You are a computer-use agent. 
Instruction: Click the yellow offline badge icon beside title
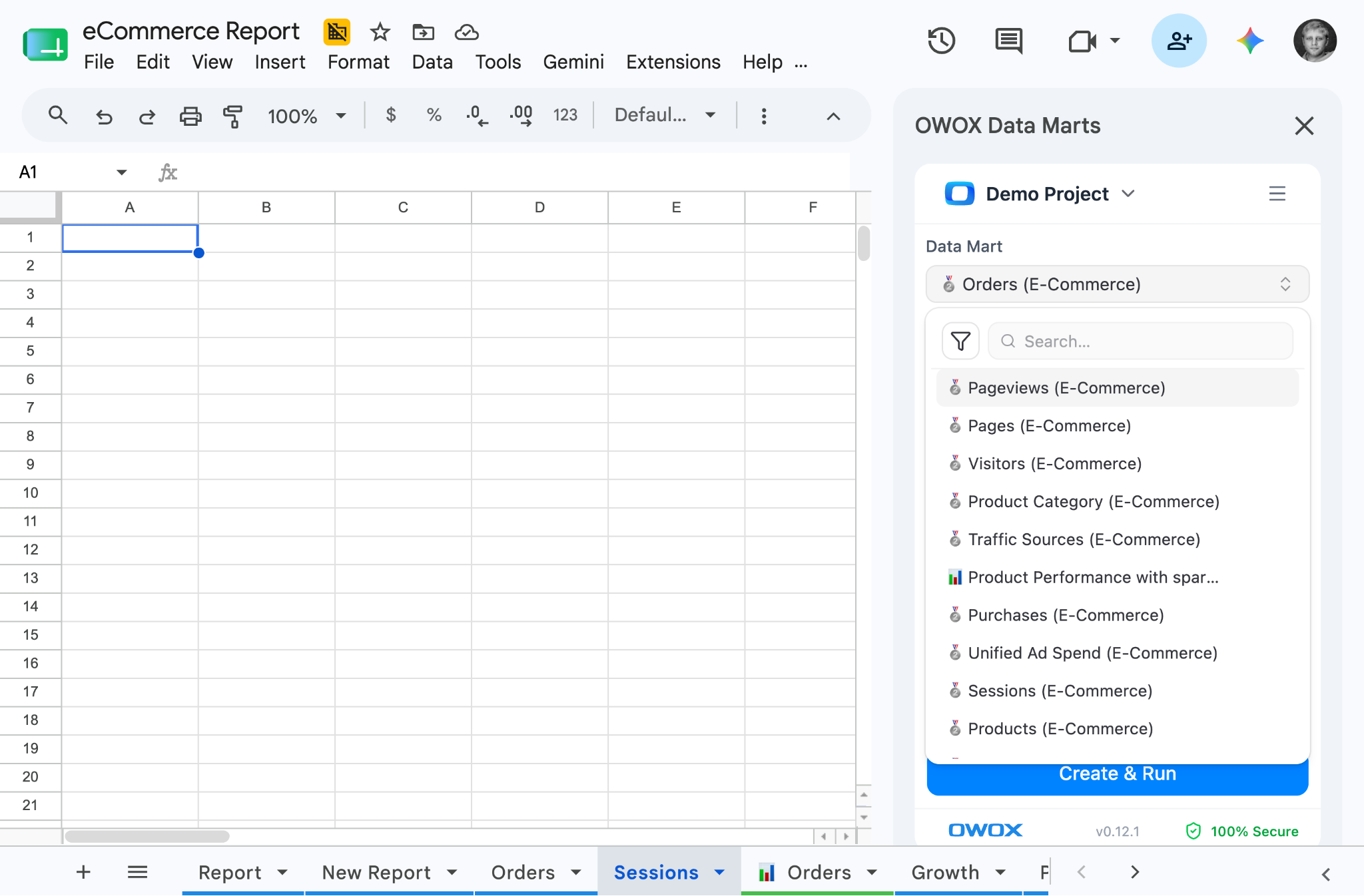[x=337, y=32]
